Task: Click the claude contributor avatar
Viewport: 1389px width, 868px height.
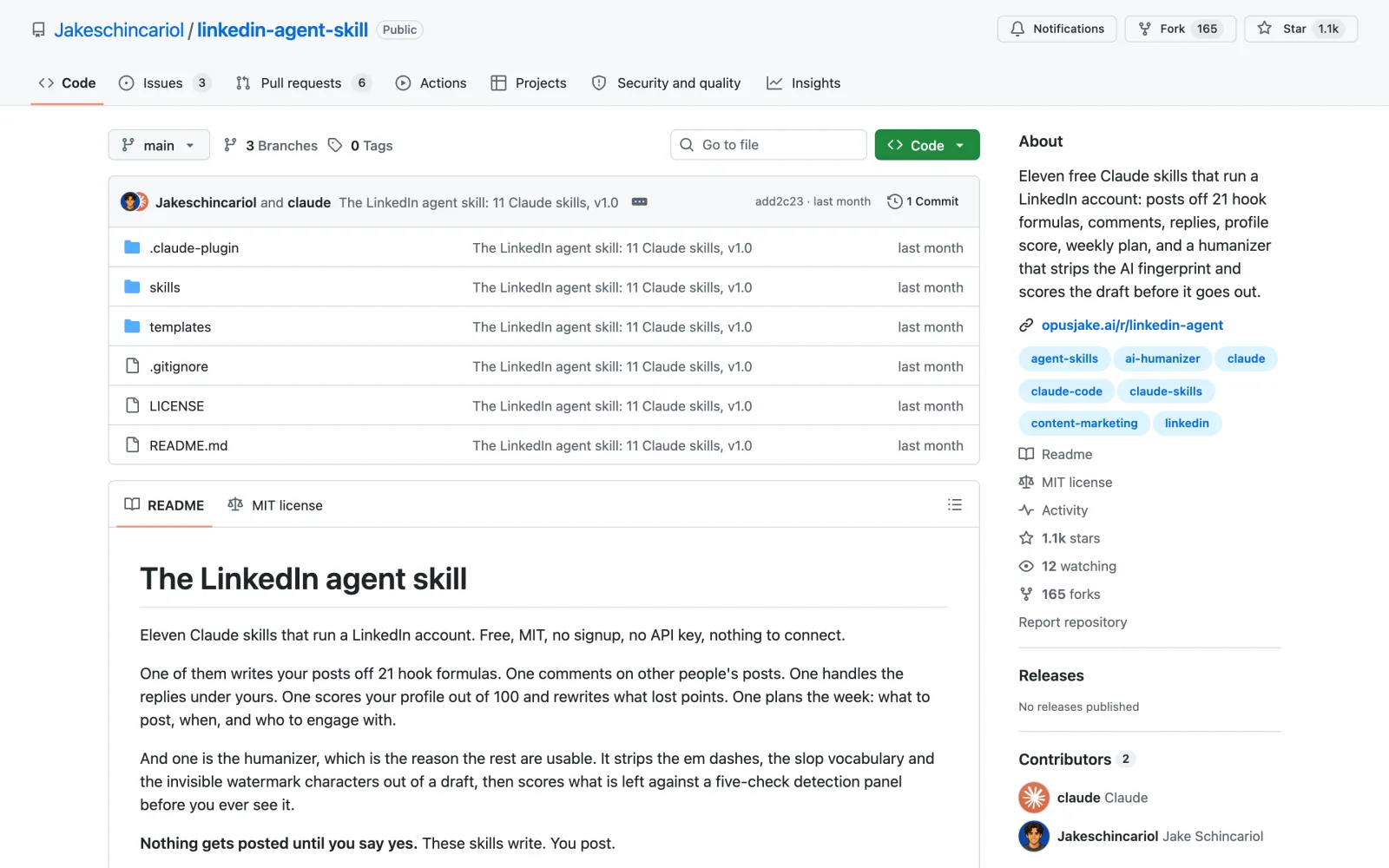Action: coord(1034,798)
